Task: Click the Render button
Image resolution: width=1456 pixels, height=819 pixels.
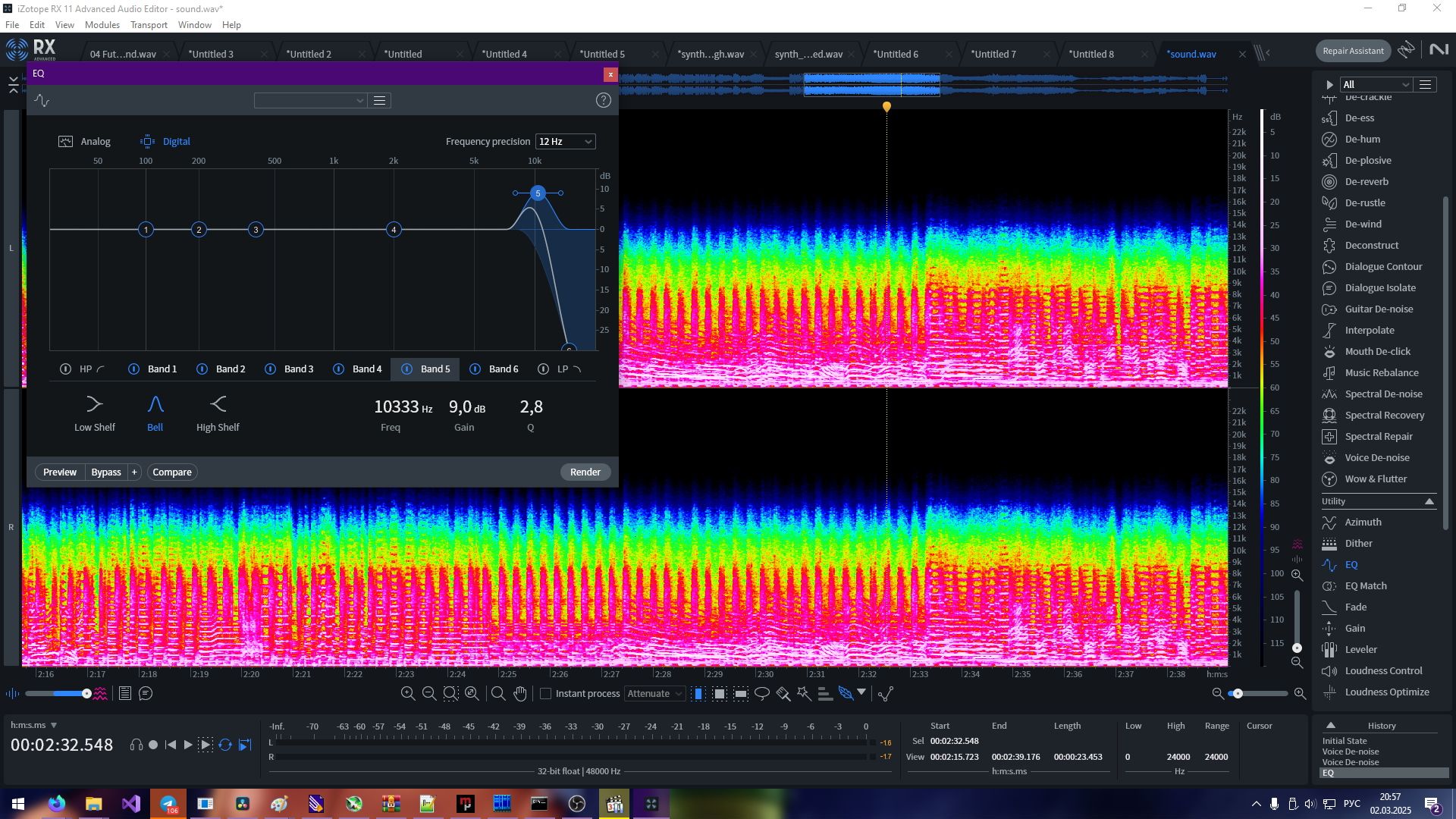Action: tap(585, 472)
